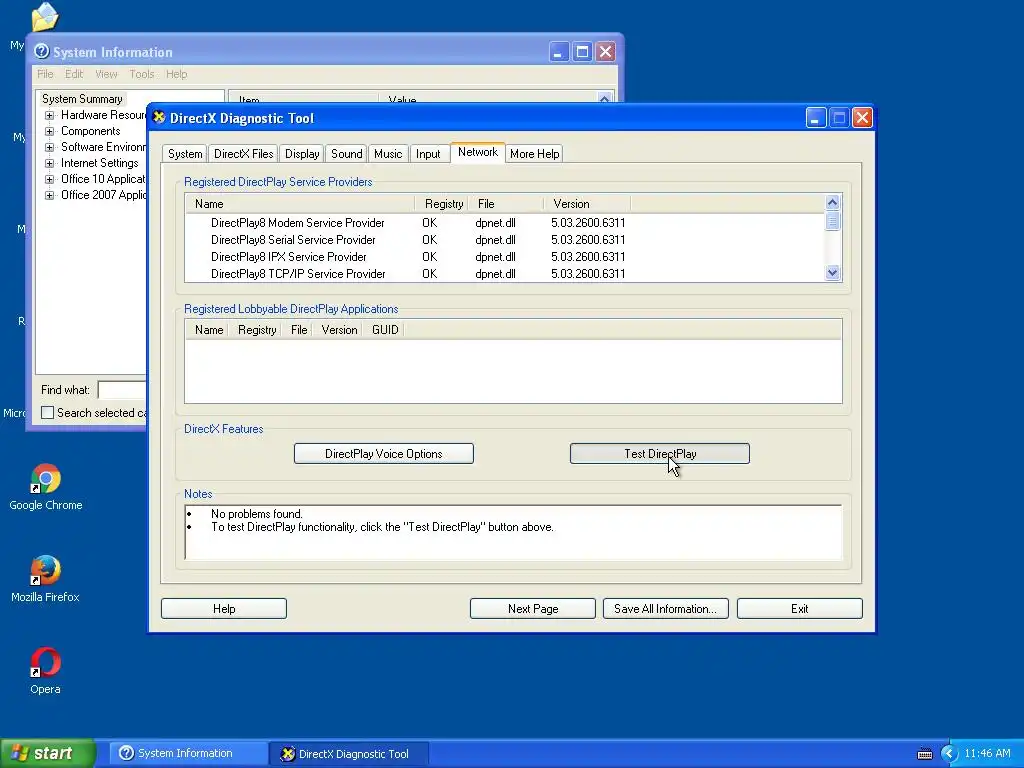1024x768 pixels.
Task: Minimize the DirectX Diagnostic Tool window
Action: [816, 118]
